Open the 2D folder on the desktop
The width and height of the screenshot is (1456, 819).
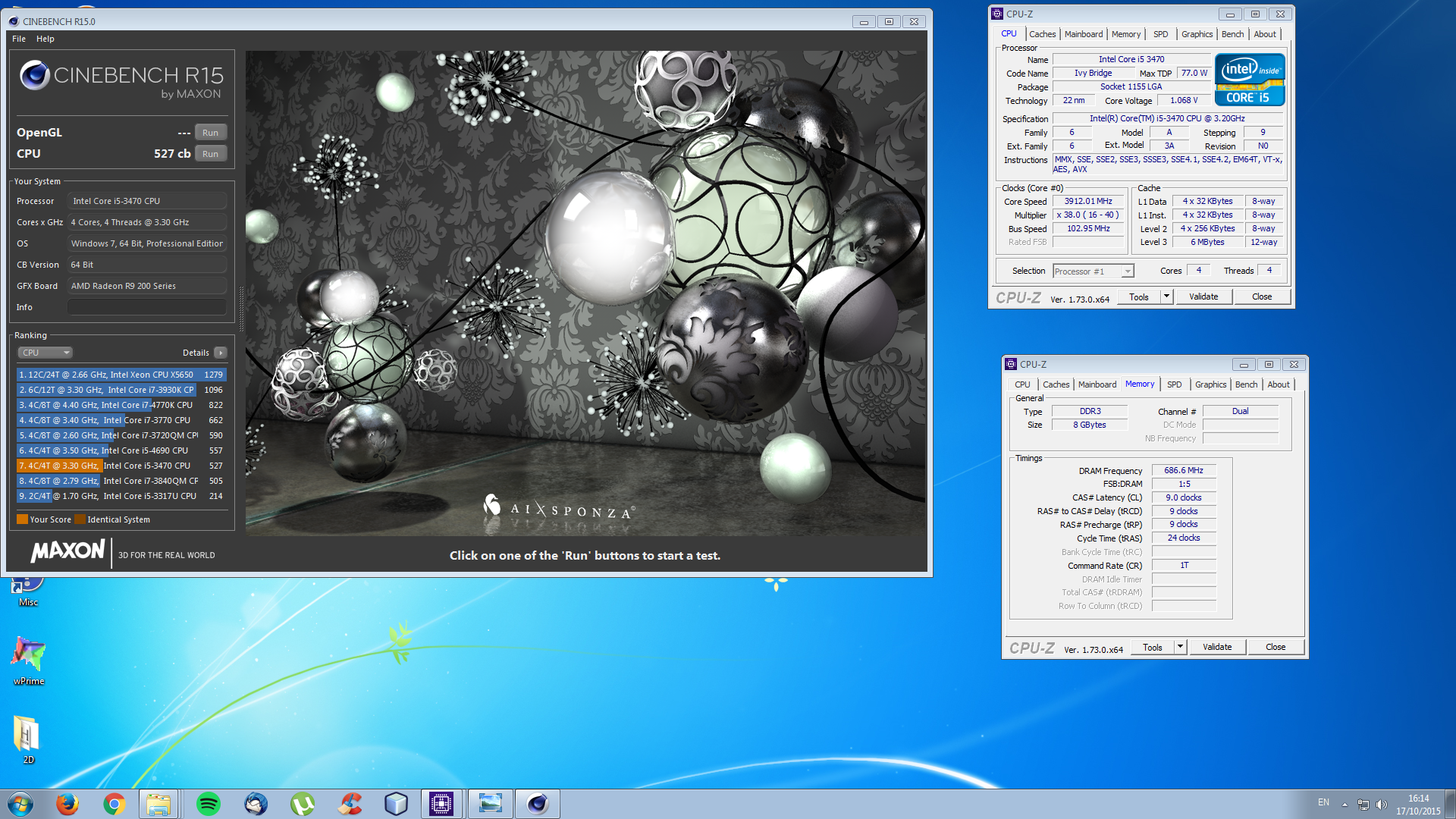(28, 739)
